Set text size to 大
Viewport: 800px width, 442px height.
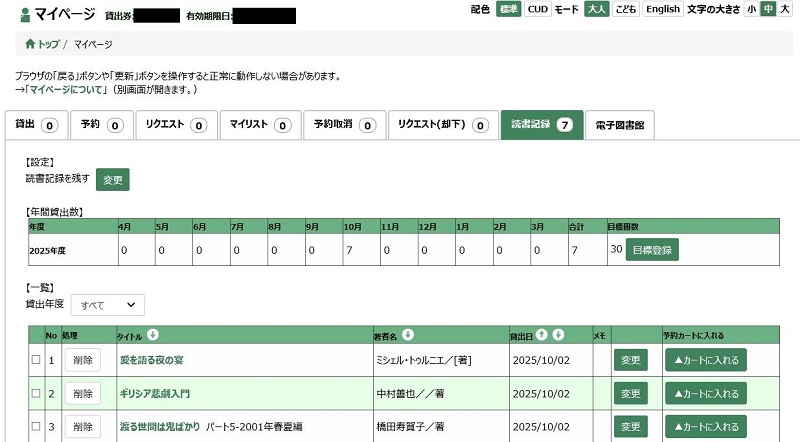pyautogui.click(x=786, y=10)
